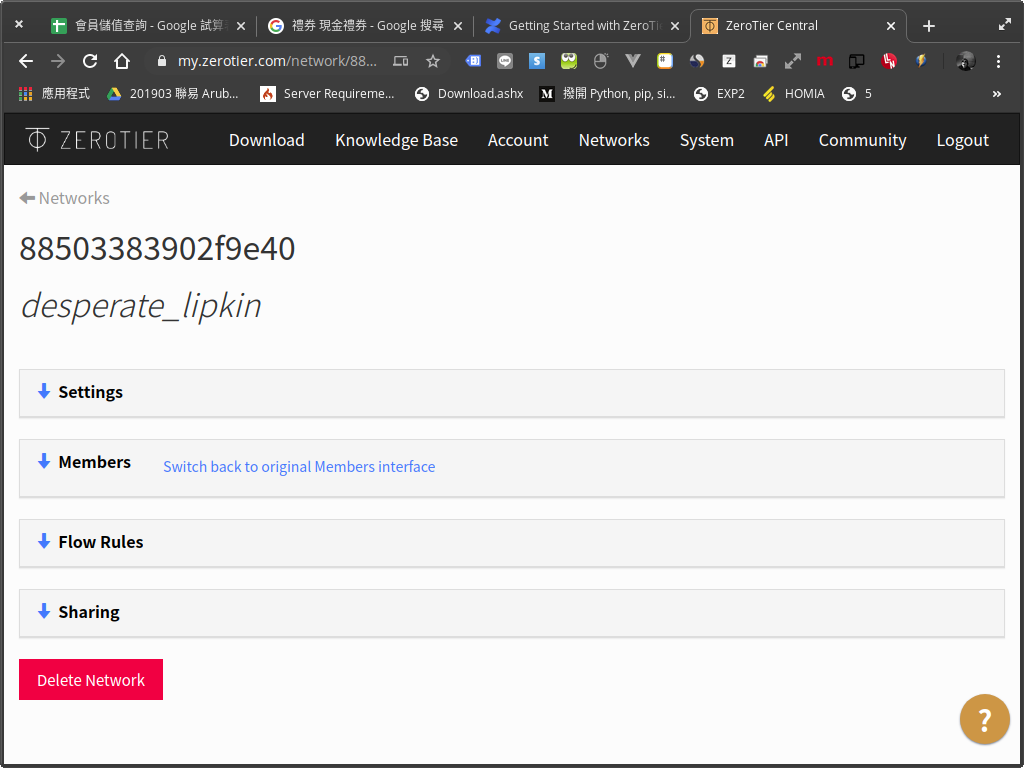Click the green frog extension icon
Viewport: 1024px width, 768px height.
(x=569, y=61)
